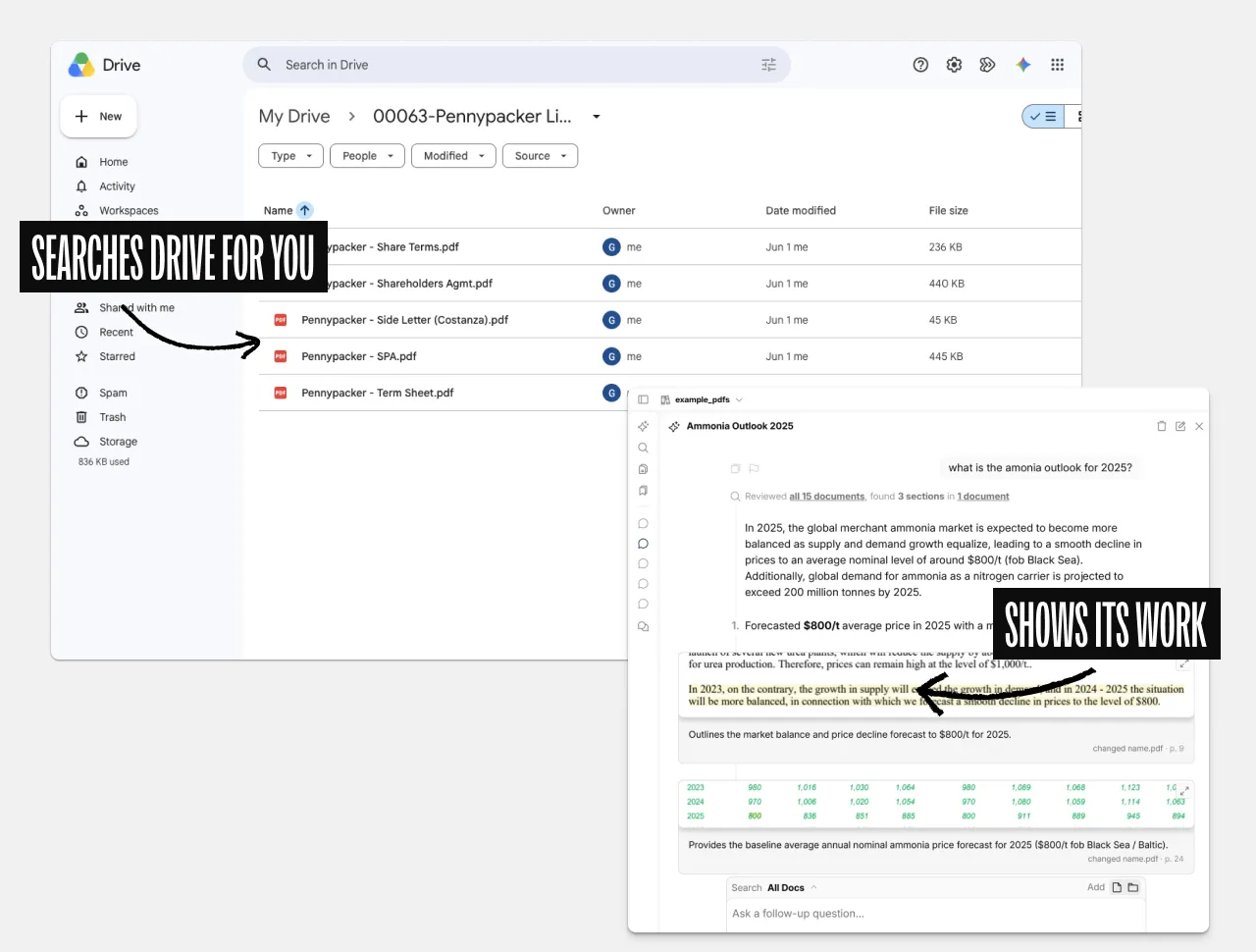Switch to list layout view toggle

1043,116
